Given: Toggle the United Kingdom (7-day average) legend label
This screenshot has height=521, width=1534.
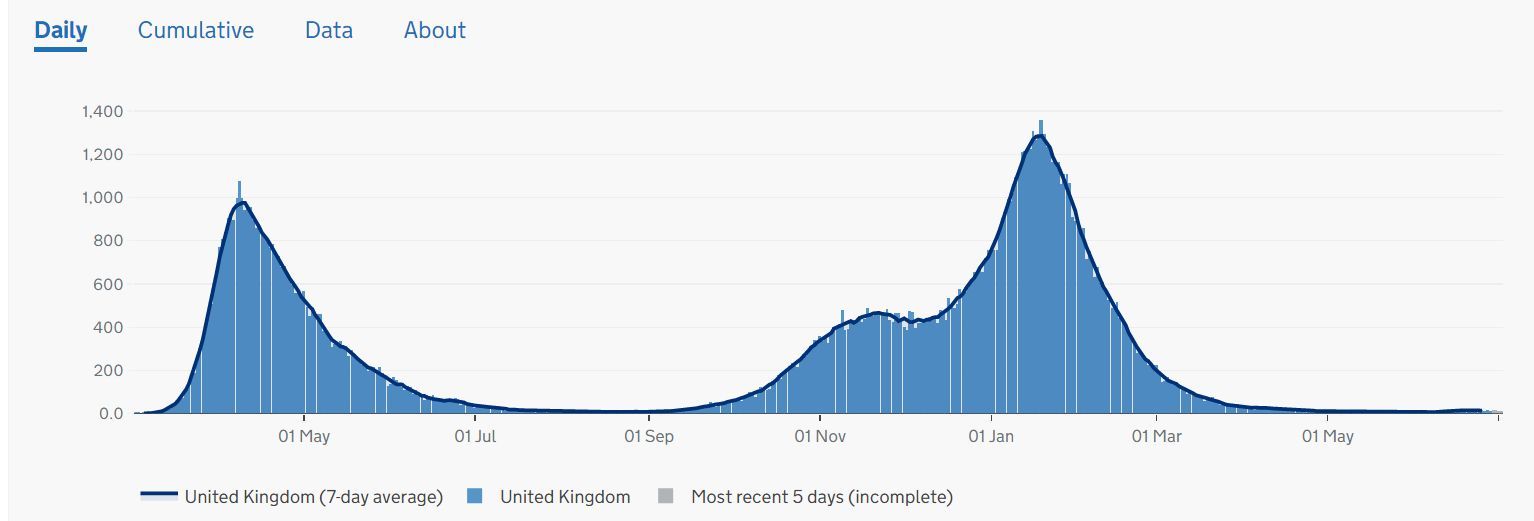Looking at the screenshot, I should (313, 496).
